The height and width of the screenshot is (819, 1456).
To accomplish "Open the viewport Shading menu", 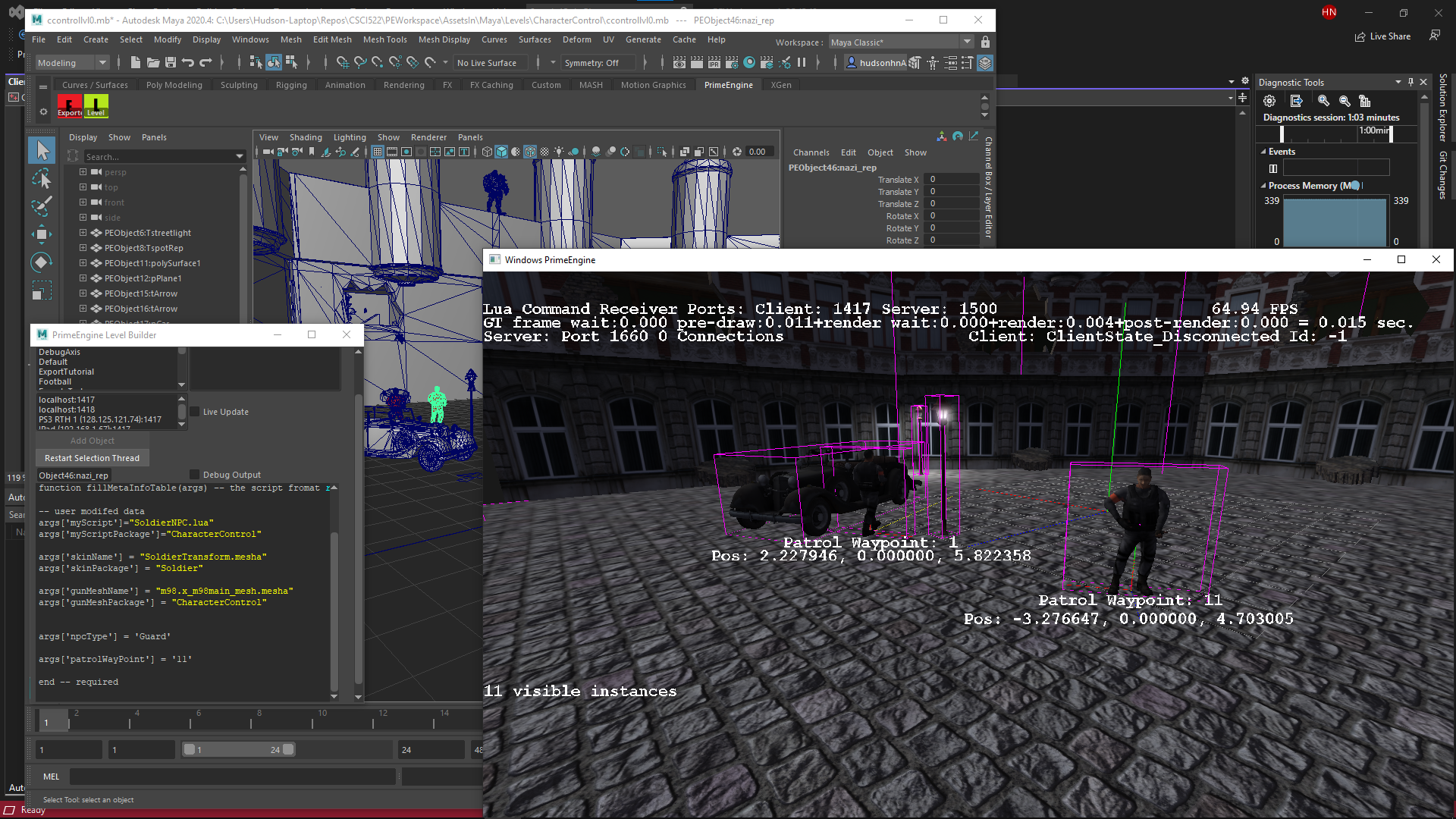I will [306, 137].
